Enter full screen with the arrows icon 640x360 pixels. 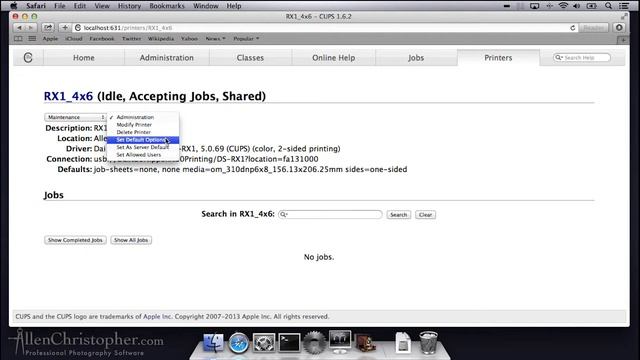pos(624,16)
